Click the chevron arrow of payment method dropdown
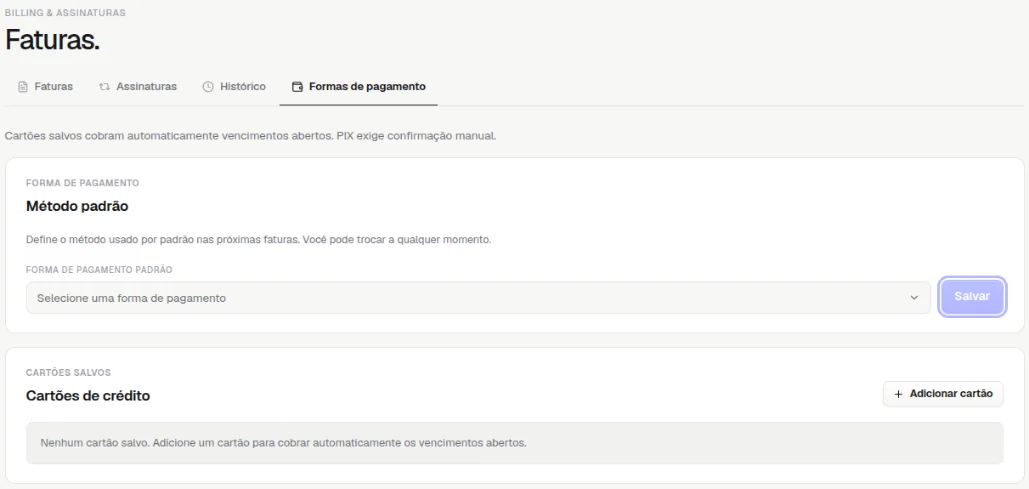The height and width of the screenshot is (489, 1029). 914,298
